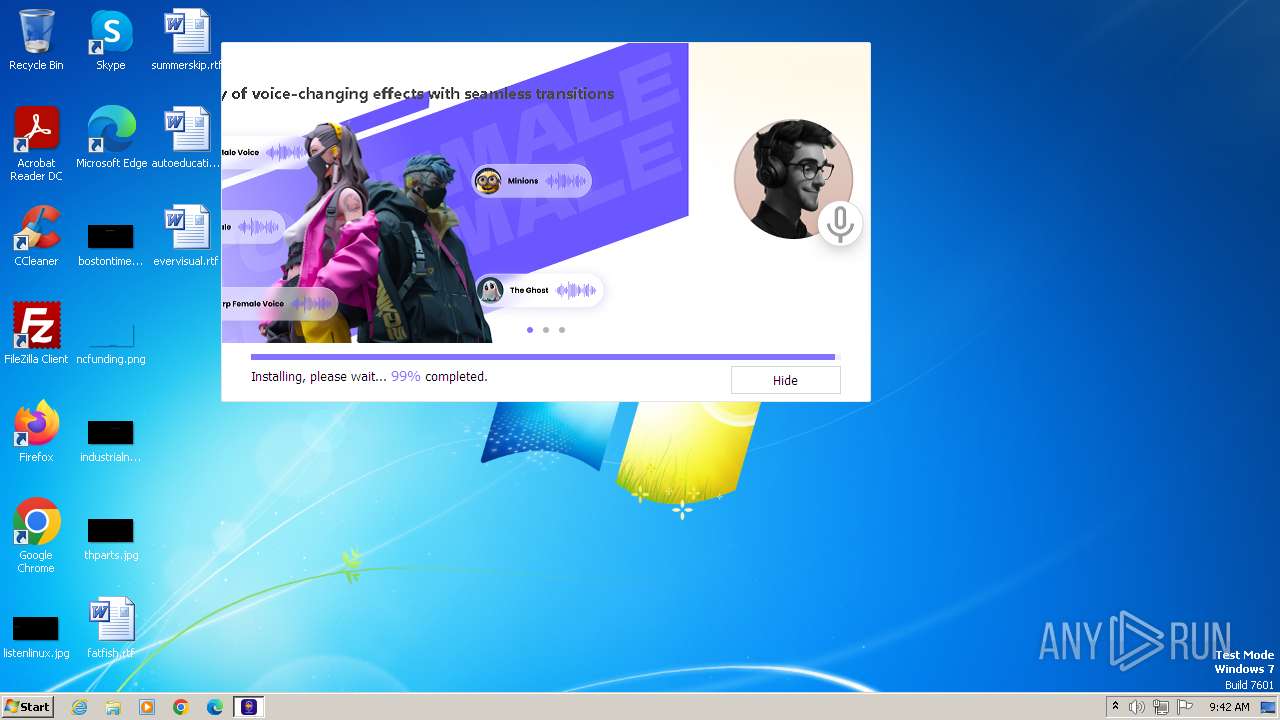
Task: Open volume speaker tray icon
Action: click(1136, 707)
